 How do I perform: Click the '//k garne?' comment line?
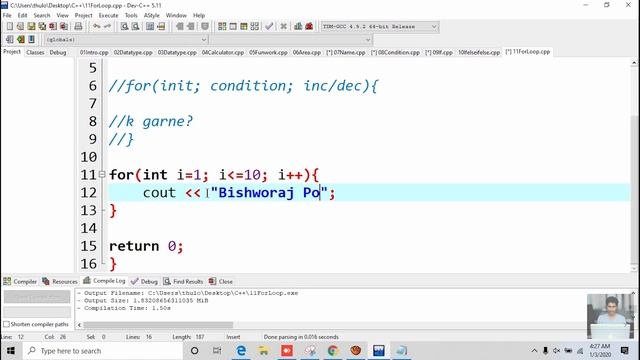pyautogui.click(x=151, y=121)
